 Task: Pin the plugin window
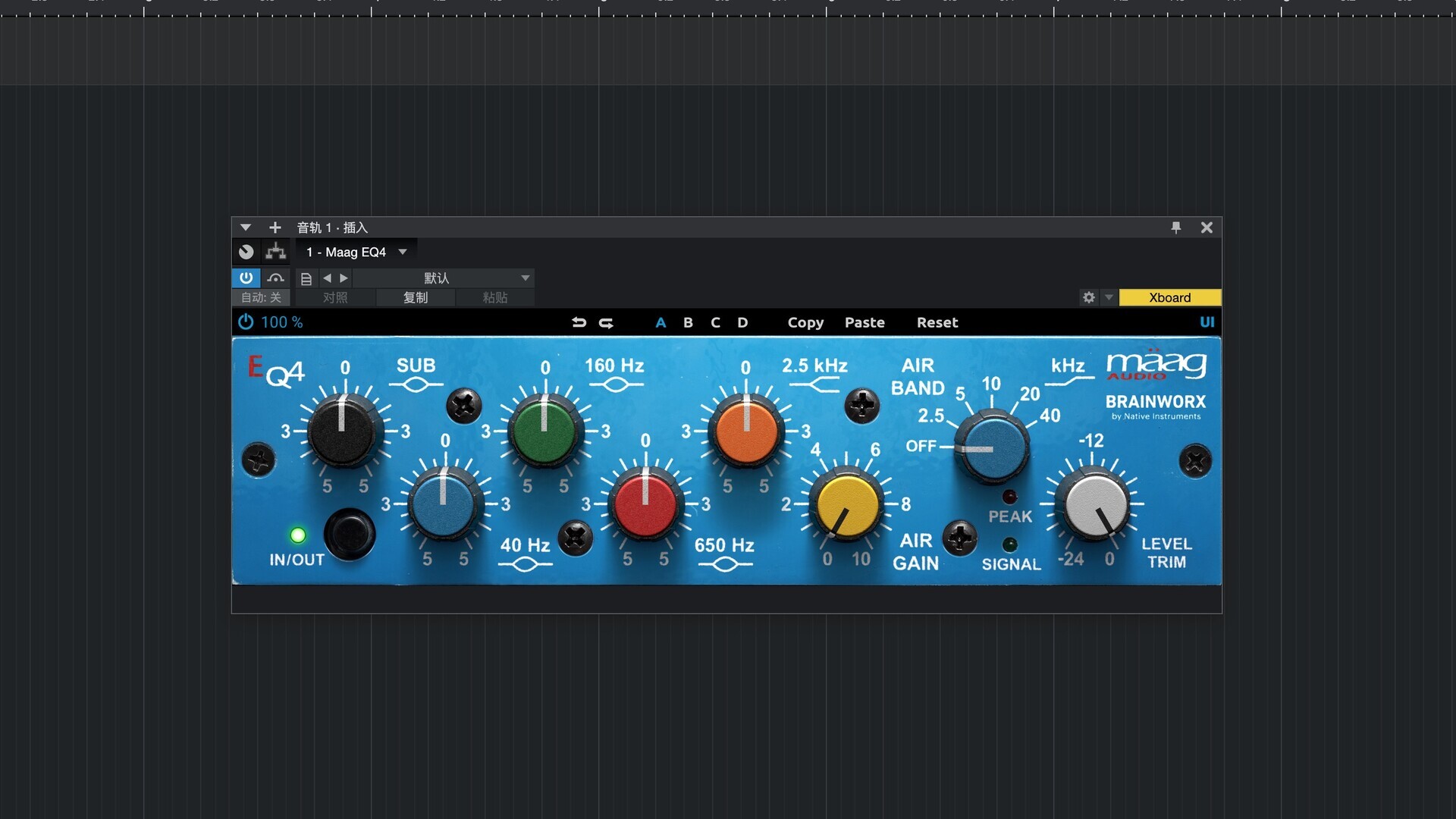click(1176, 227)
